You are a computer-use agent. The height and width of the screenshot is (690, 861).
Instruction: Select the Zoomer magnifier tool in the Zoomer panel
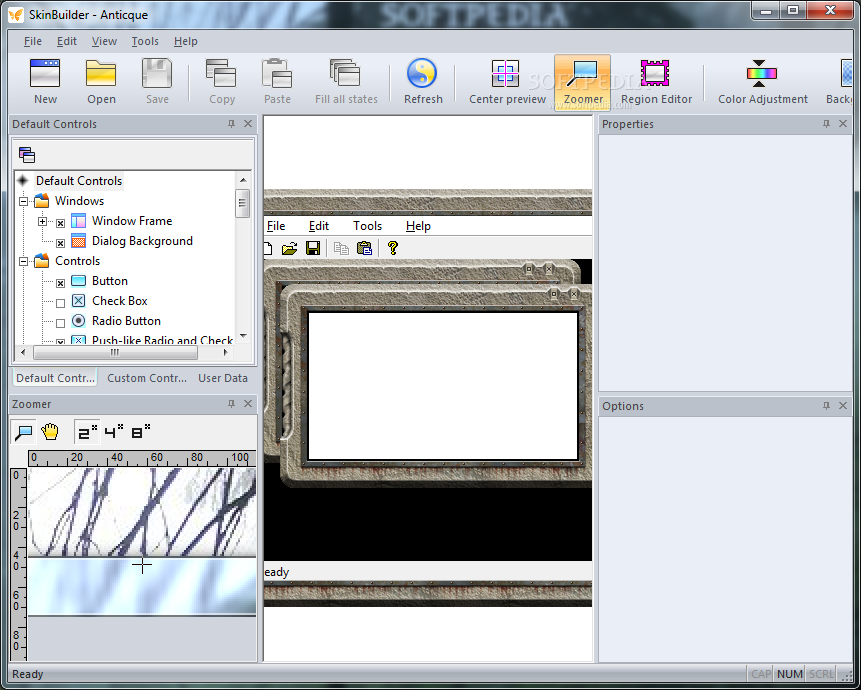pyautogui.click(x=24, y=433)
